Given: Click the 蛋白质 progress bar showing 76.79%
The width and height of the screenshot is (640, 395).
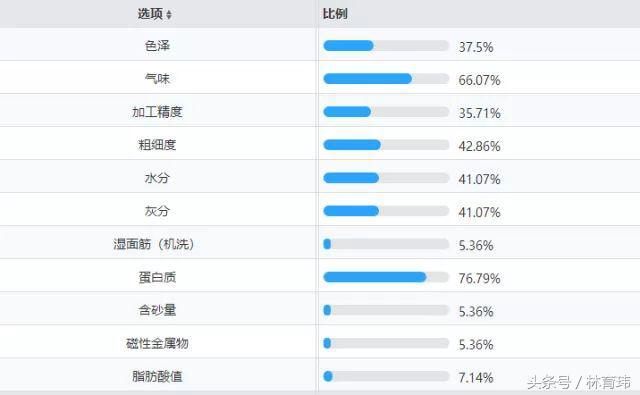Looking at the screenshot, I should [x=386, y=277].
